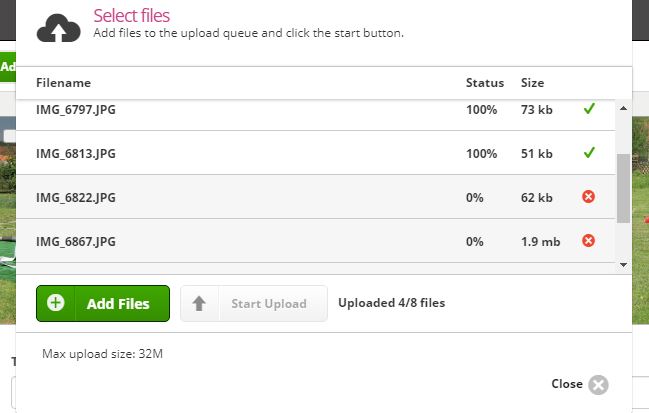Click the plus icon in Add Files

point(55,303)
